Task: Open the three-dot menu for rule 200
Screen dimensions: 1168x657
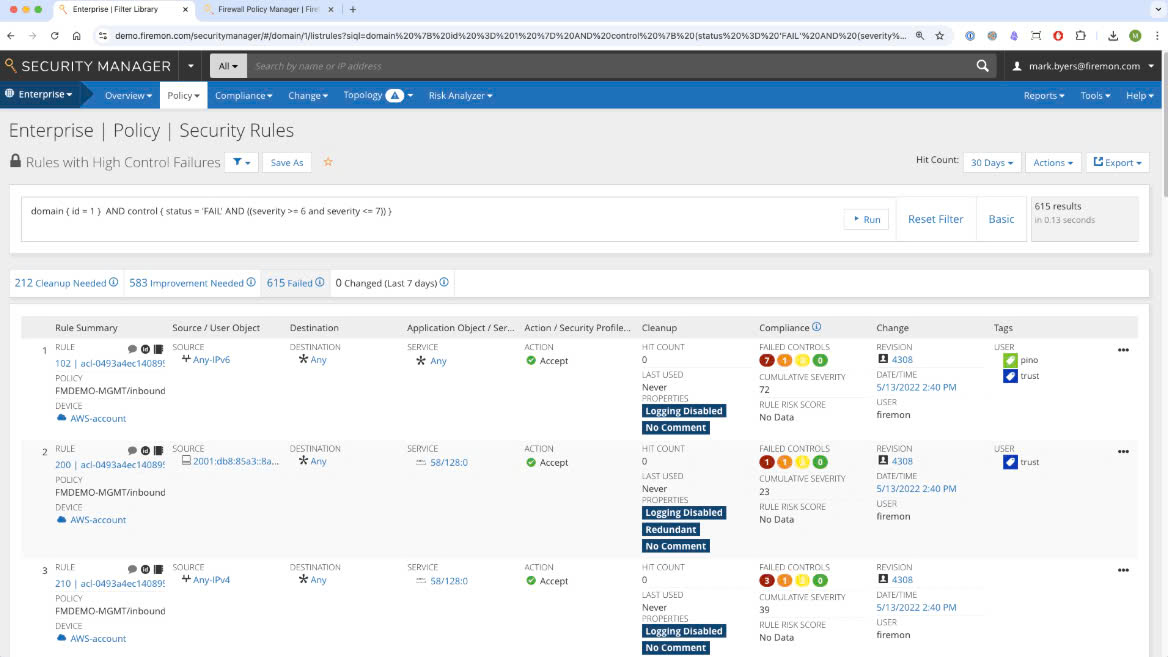Action: point(1123,451)
